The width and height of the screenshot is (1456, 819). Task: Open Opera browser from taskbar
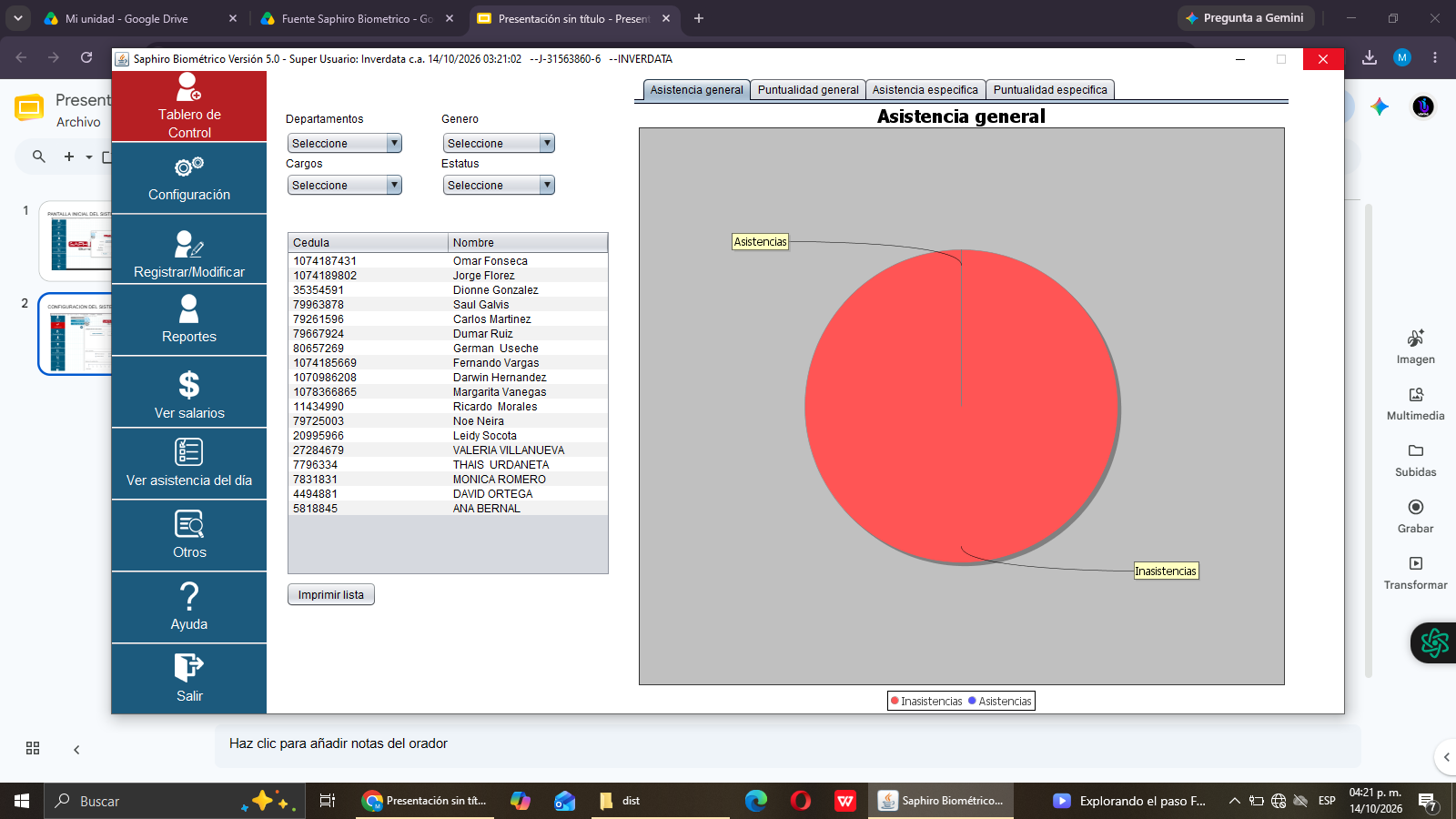click(x=801, y=801)
